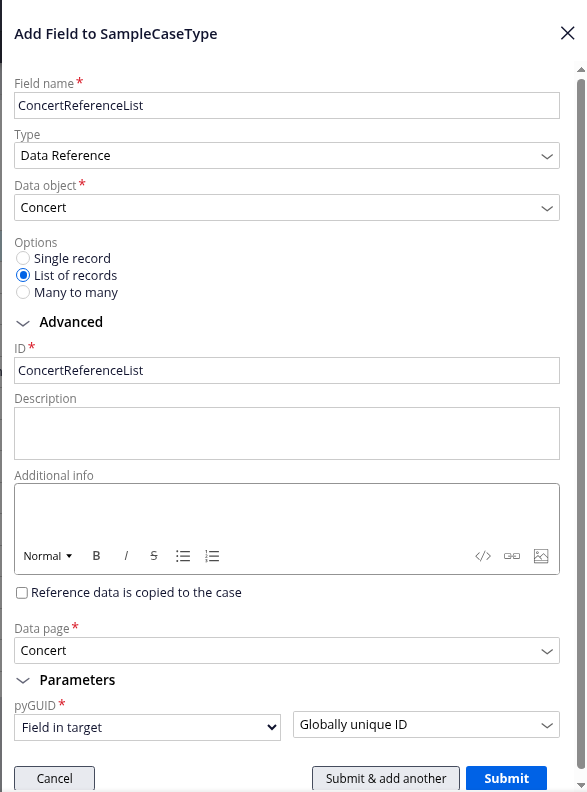This screenshot has height=792, width=587.
Task: Apply italic formatting in Additional info editor
Action: click(x=126, y=556)
